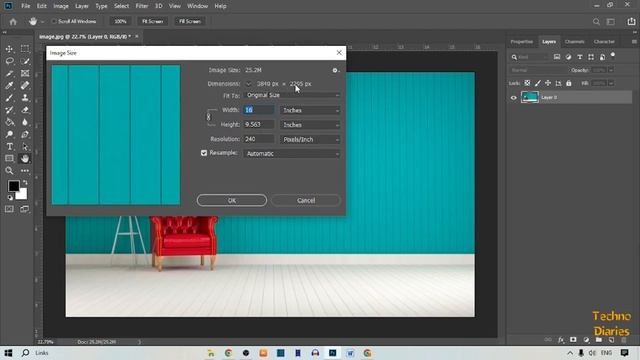Click the Home icon in options bar

pyautogui.click(x=13, y=21)
